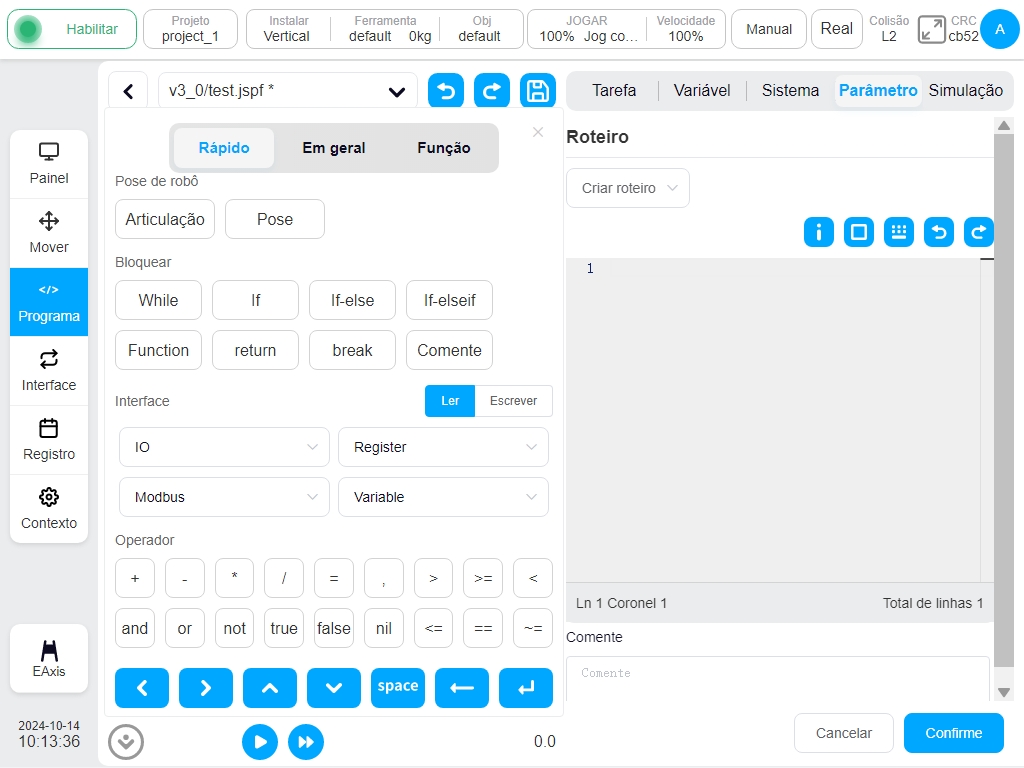Open the Register dropdown
Screen dimensions: 1024x768
coord(443,447)
